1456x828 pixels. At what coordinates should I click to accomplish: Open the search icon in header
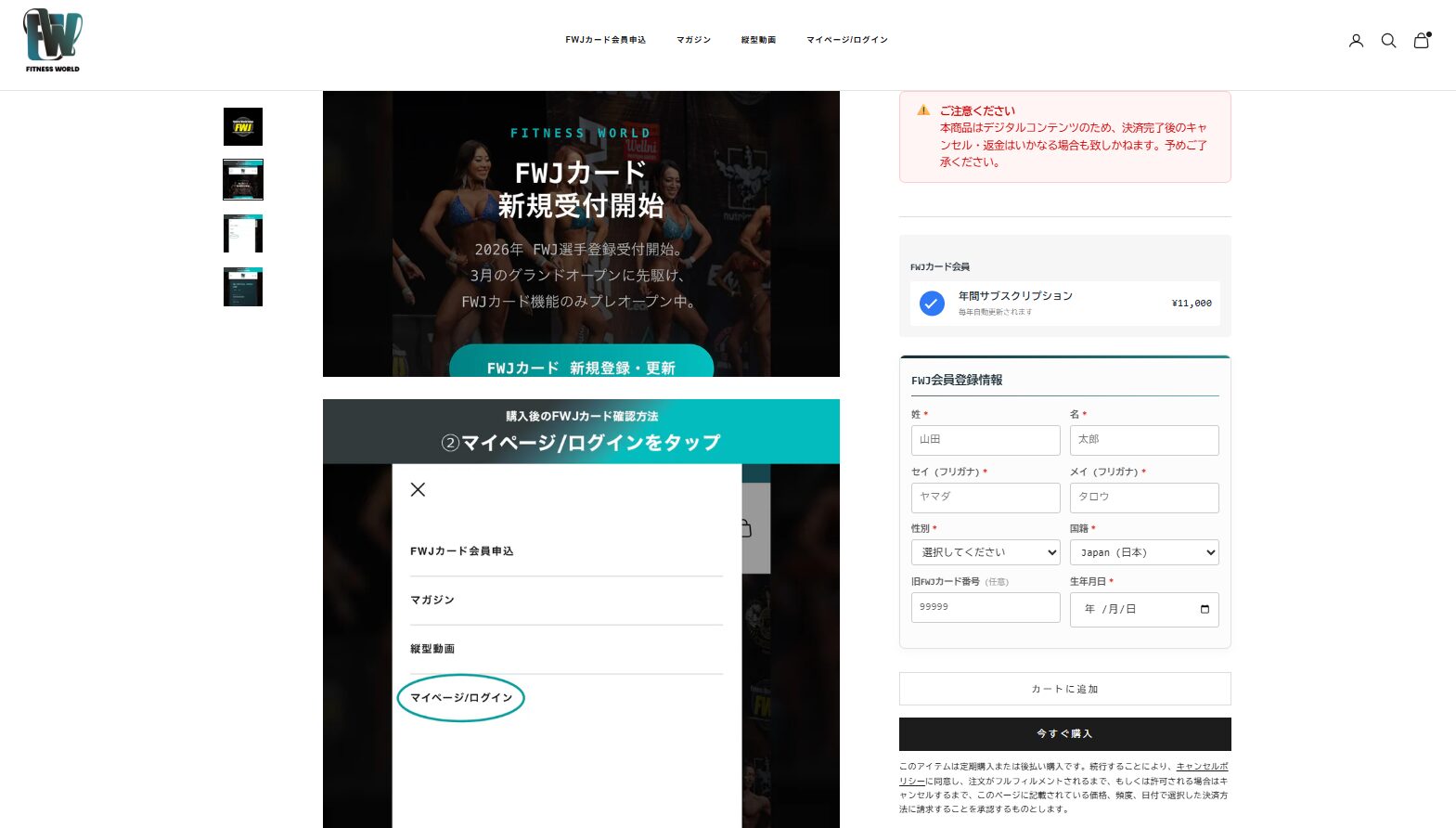pyautogui.click(x=1388, y=41)
